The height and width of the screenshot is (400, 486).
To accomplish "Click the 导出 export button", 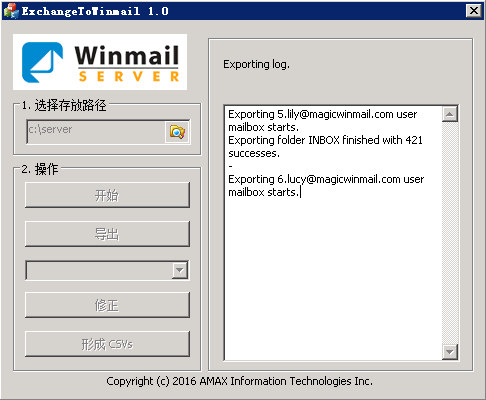I will click(107, 234).
